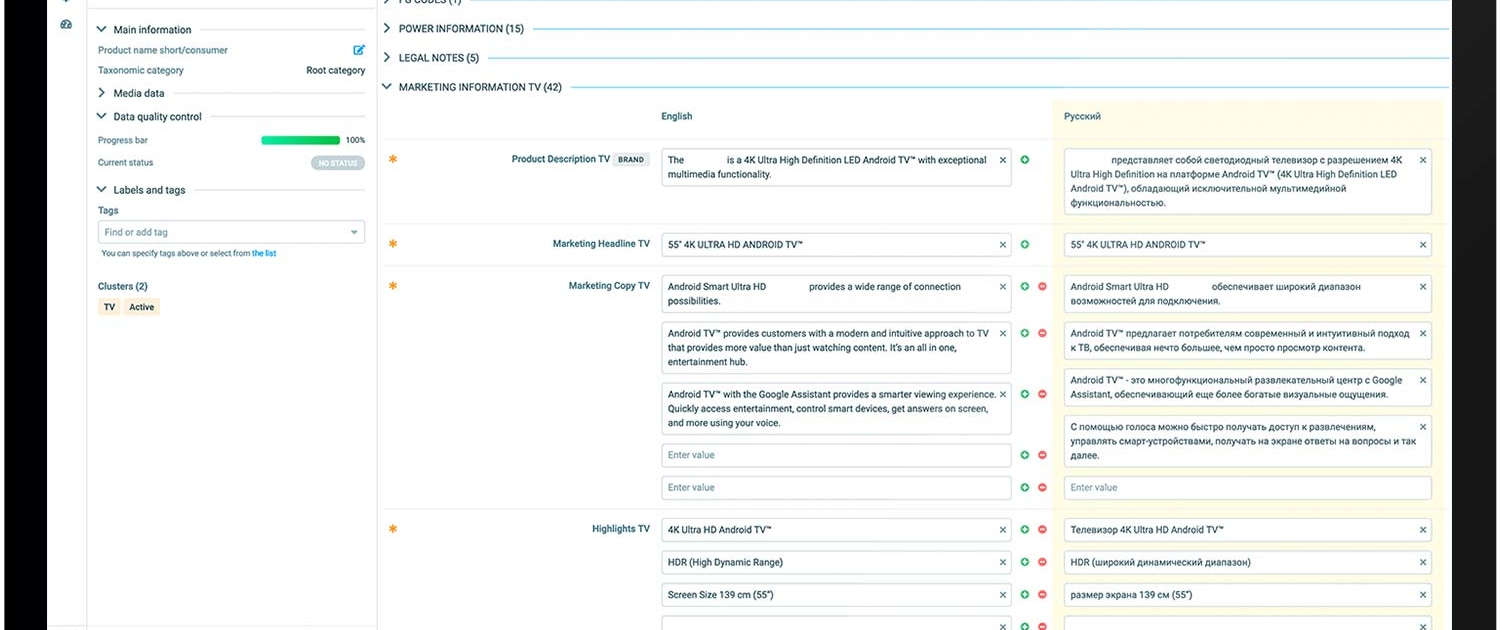Screen dimensions: 1500x630
Task: Remove the 'wide range of connection' copy row
Action: (x=1042, y=287)
